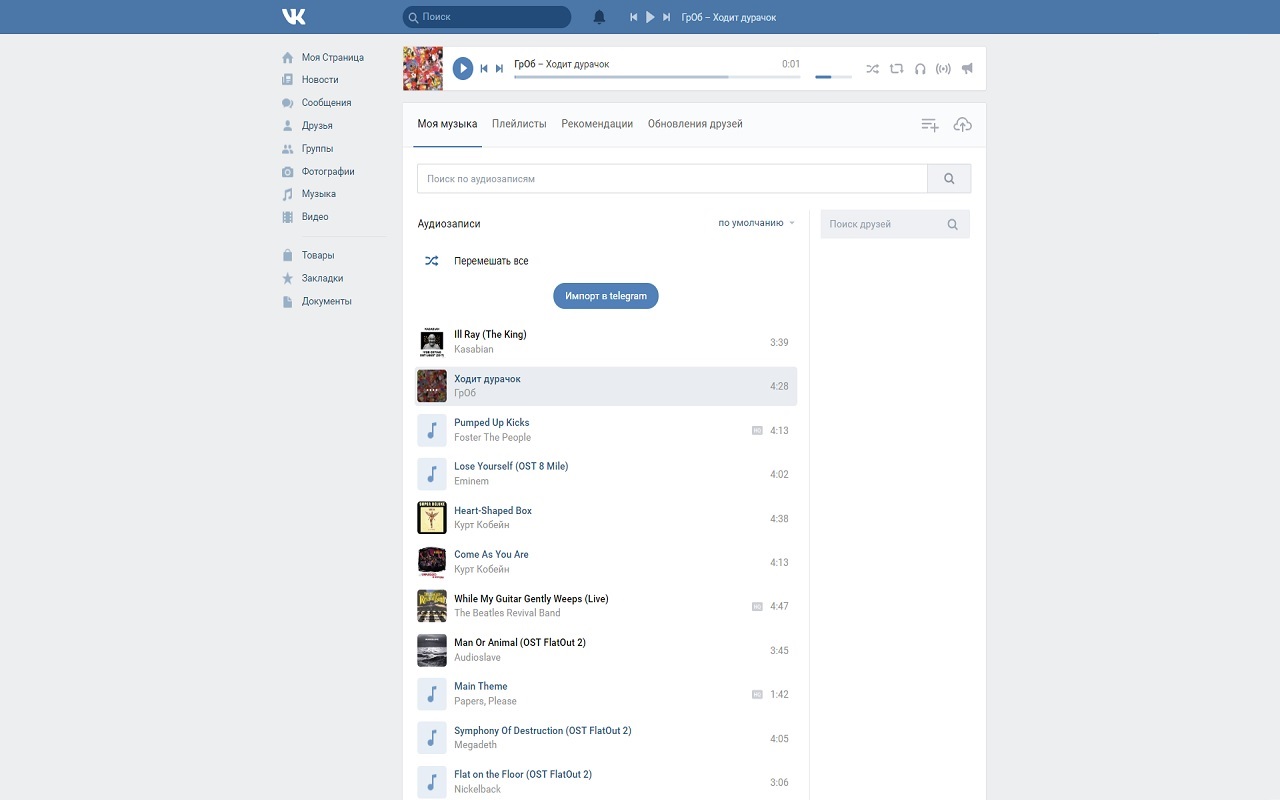The width and height of the screenshot is (1280, 800).
Task: Click the Ходит дурачок album cover
Action: click(432, 386)
